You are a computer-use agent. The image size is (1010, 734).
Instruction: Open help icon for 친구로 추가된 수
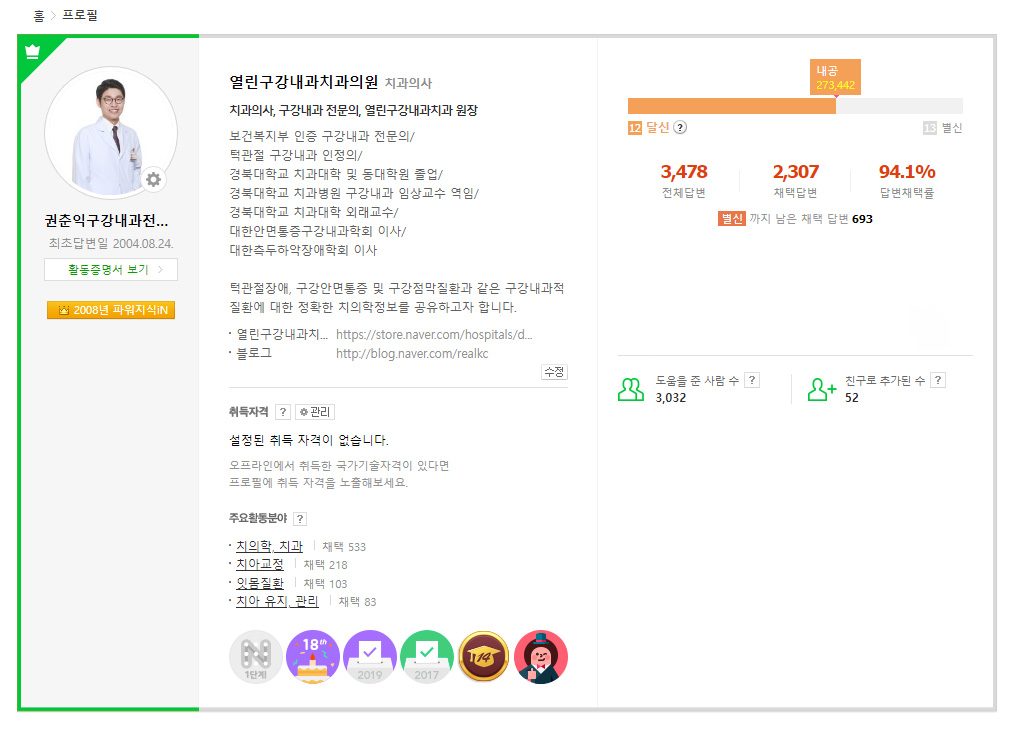point(938,380)
